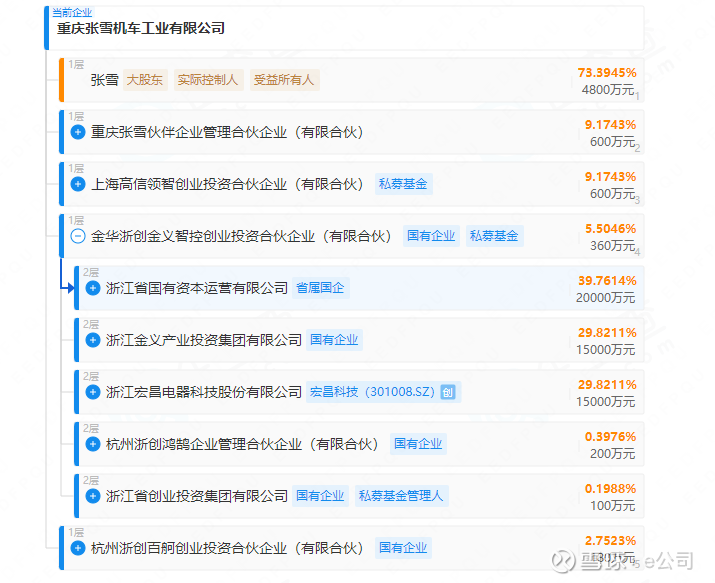Click the 省属国企 tag
This screenshot has width=715, height=583.
click(x=321, y=288)
